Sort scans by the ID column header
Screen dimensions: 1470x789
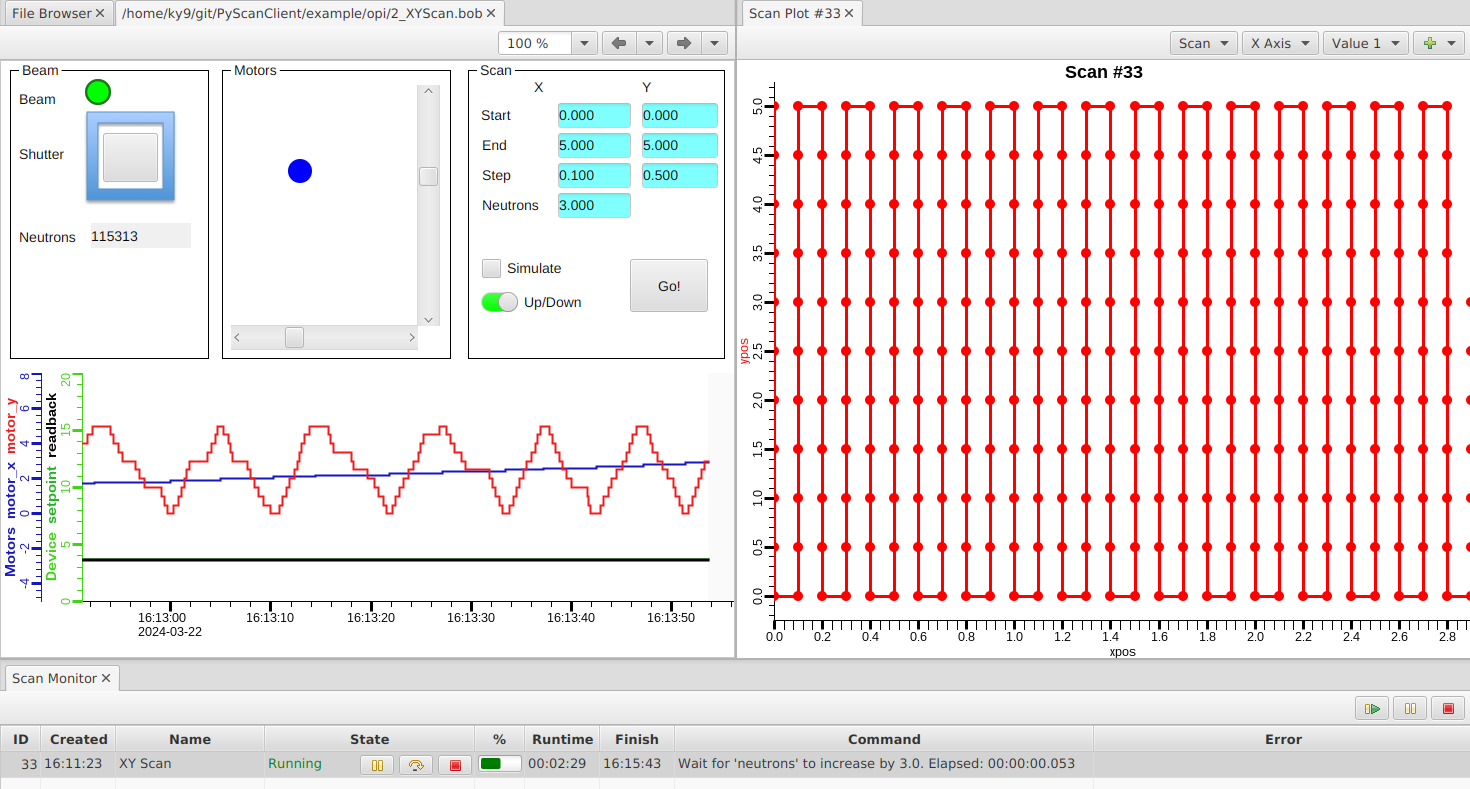tap(21, 739)
